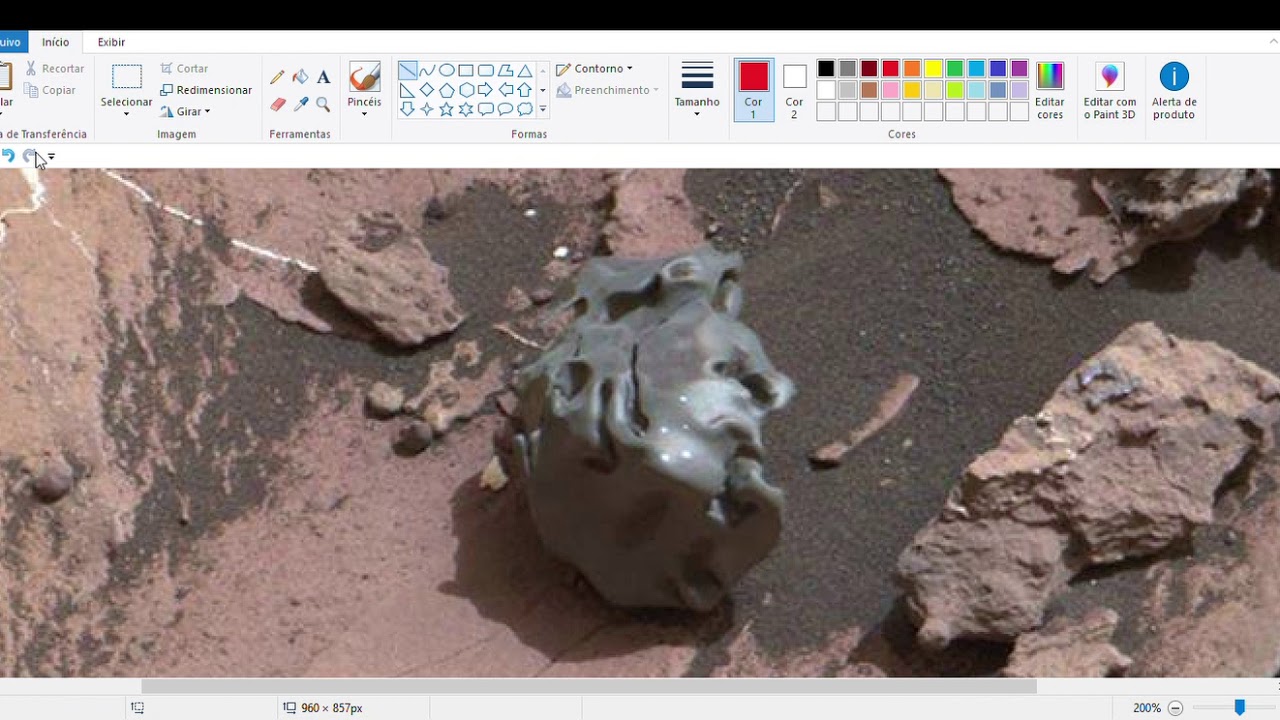Click the zoom slider handle
1280x720 pixels.
(1239, 707)
